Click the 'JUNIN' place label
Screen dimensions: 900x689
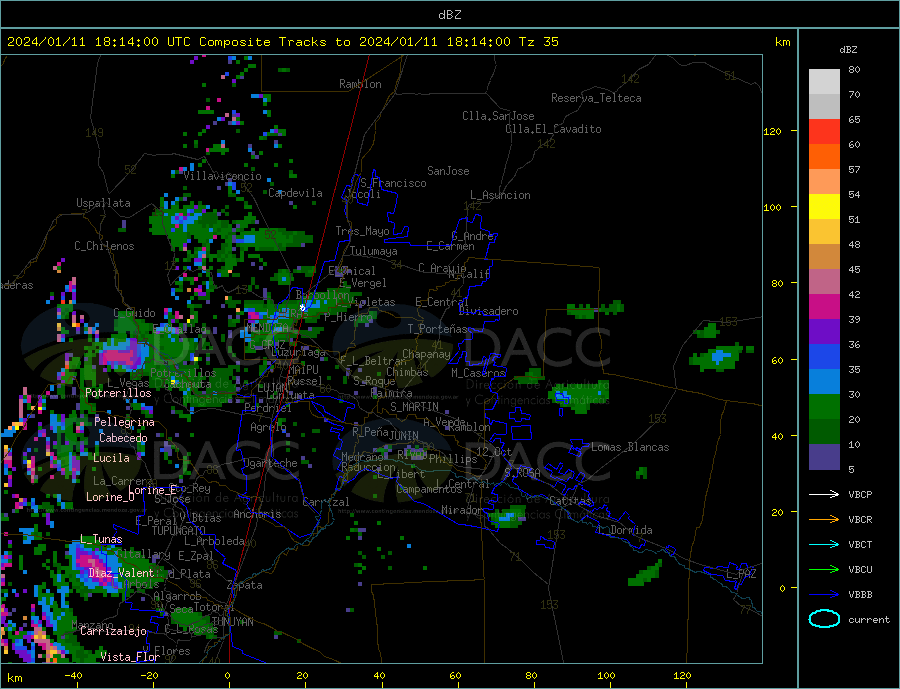(x=404, y=436)
